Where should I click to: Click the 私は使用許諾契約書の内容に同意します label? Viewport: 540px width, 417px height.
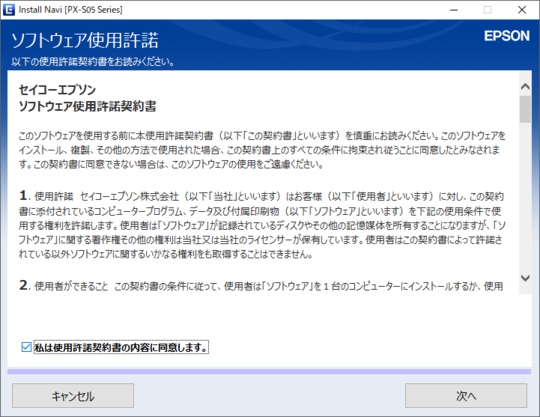(121, 347)
